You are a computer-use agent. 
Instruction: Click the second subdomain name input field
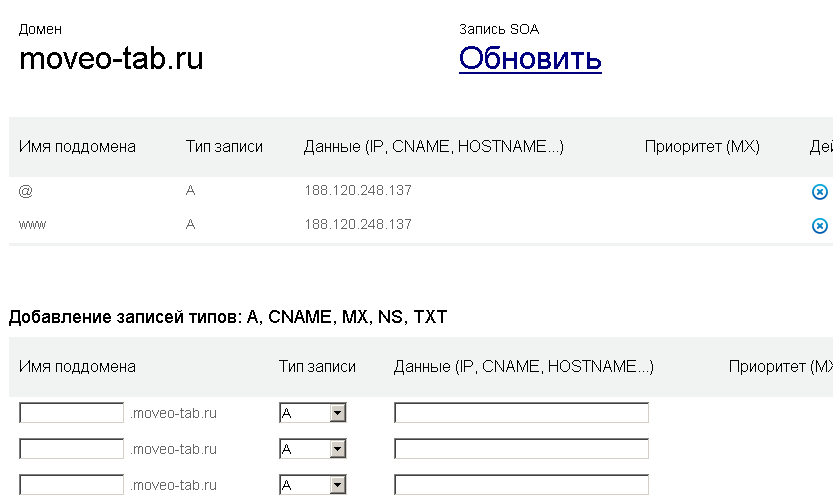click(x=72, y=449)
